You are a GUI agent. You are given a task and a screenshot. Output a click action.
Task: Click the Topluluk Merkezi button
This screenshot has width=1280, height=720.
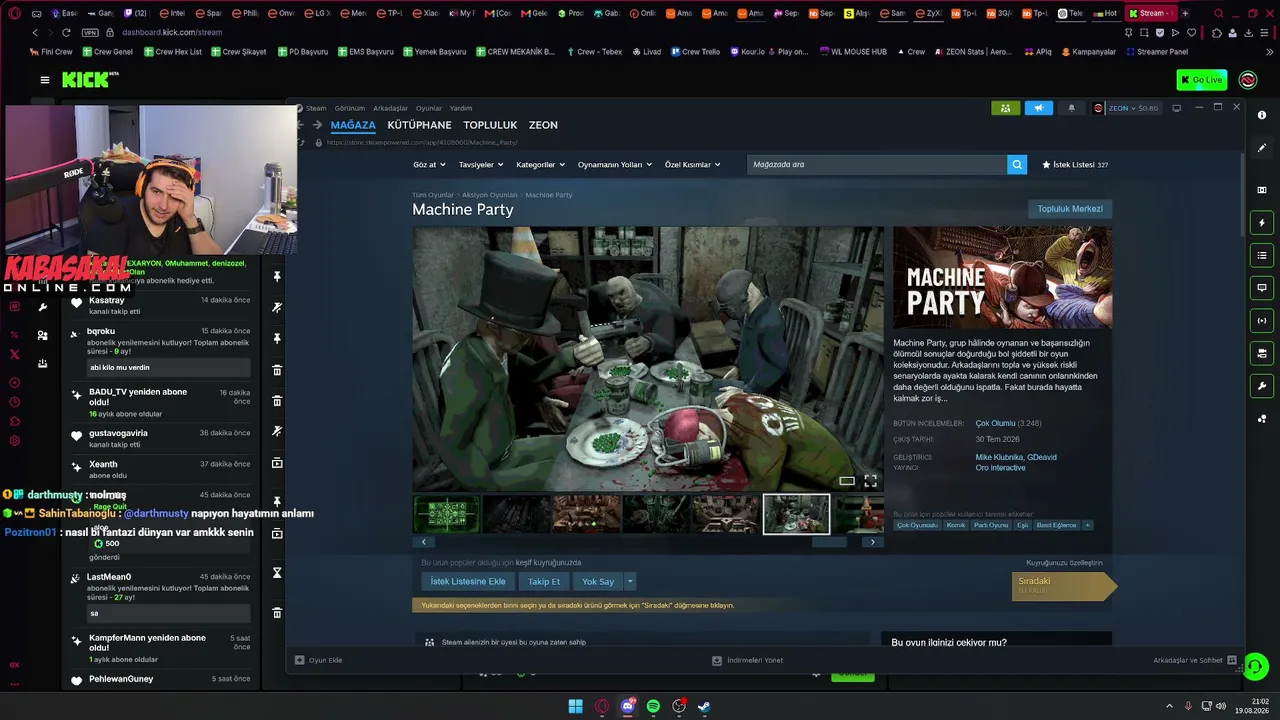[1070, 209]
